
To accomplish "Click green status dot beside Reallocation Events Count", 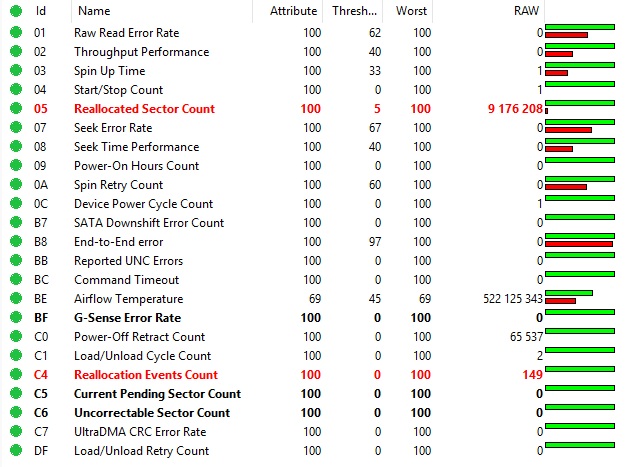I will tap(15, 375).
